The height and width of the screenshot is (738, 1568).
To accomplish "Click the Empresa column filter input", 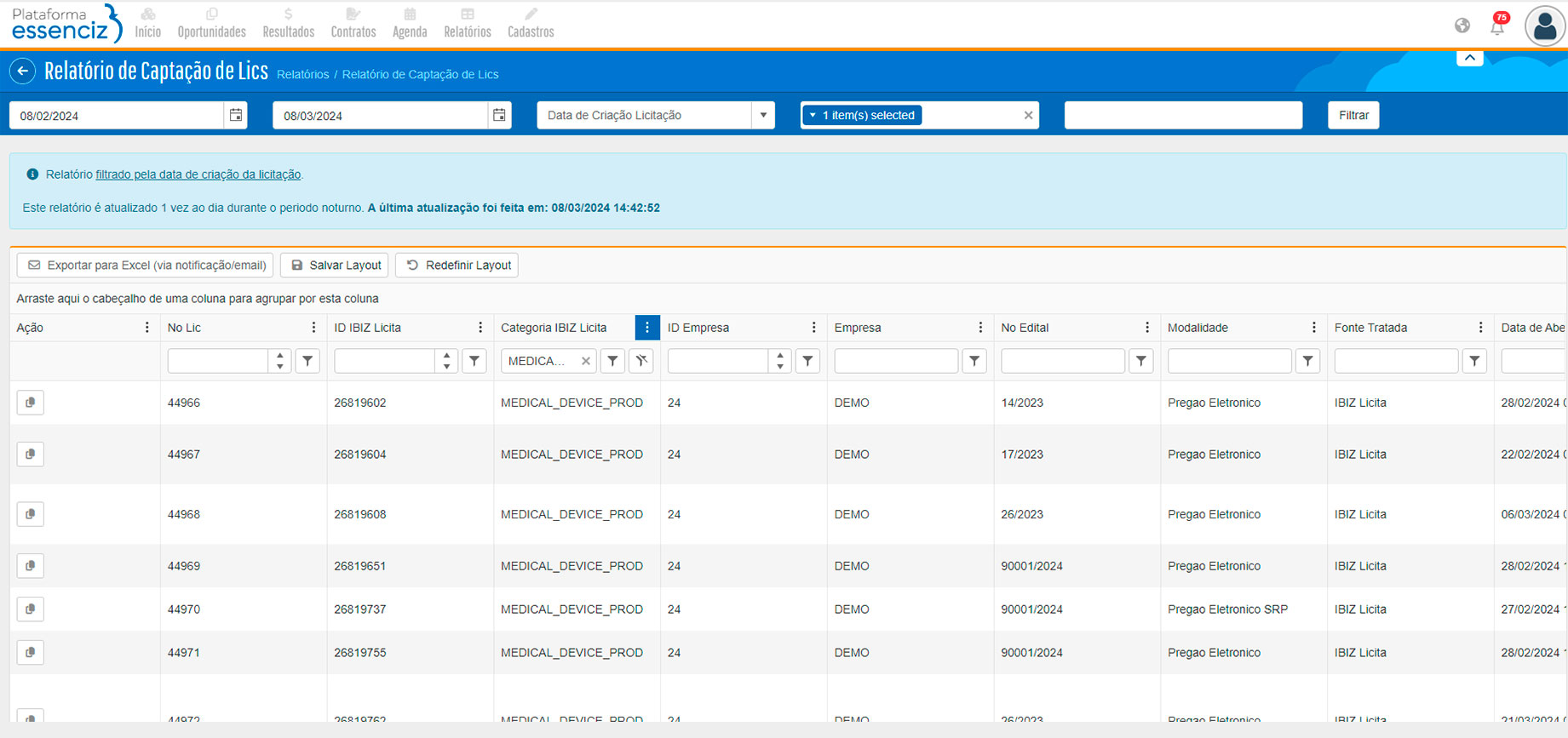I will [x=896, y=361].
